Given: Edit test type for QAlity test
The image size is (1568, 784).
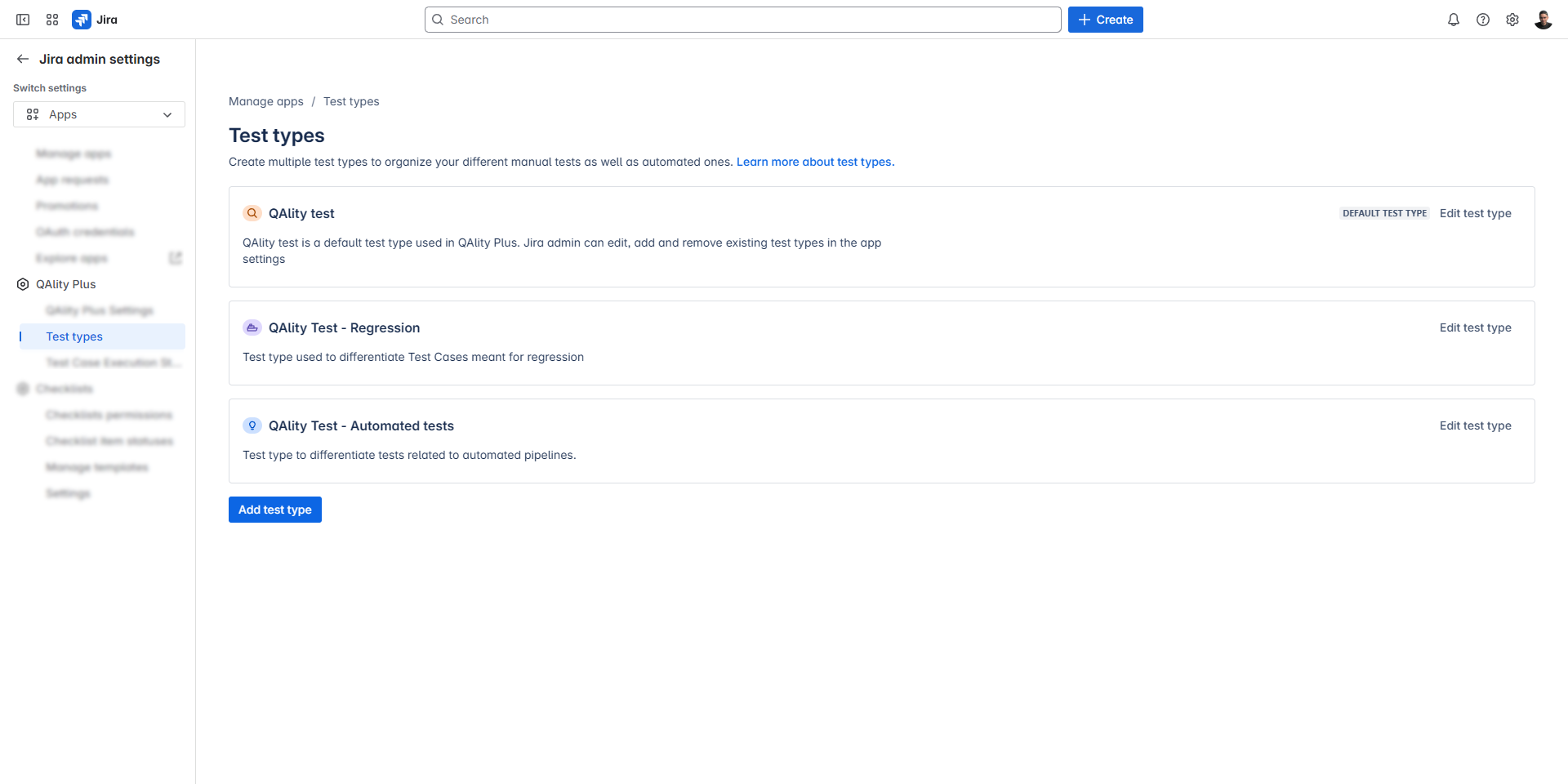Looking at the screenshot, I should (x=1476, y=213).
